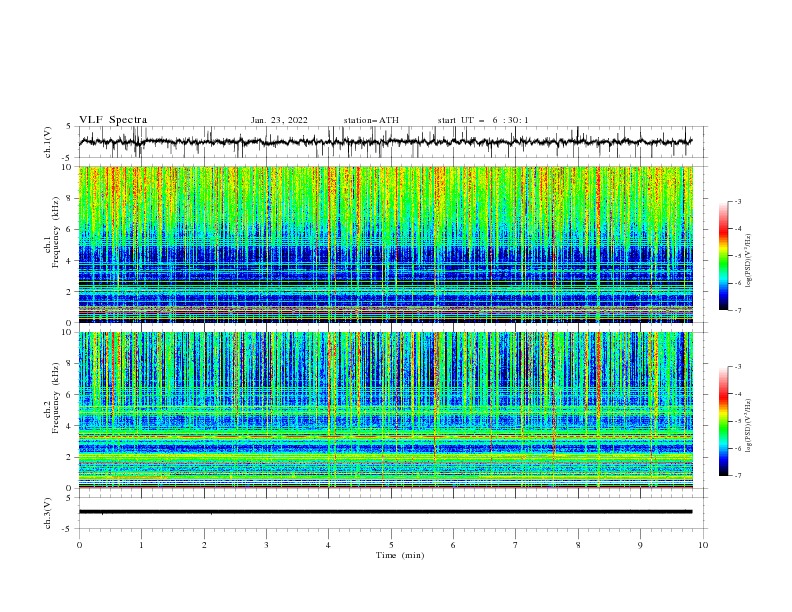Click the ch.2 frequency axis "6" tick label
Screen dimensions: 792x612
[x=70, y=395]
